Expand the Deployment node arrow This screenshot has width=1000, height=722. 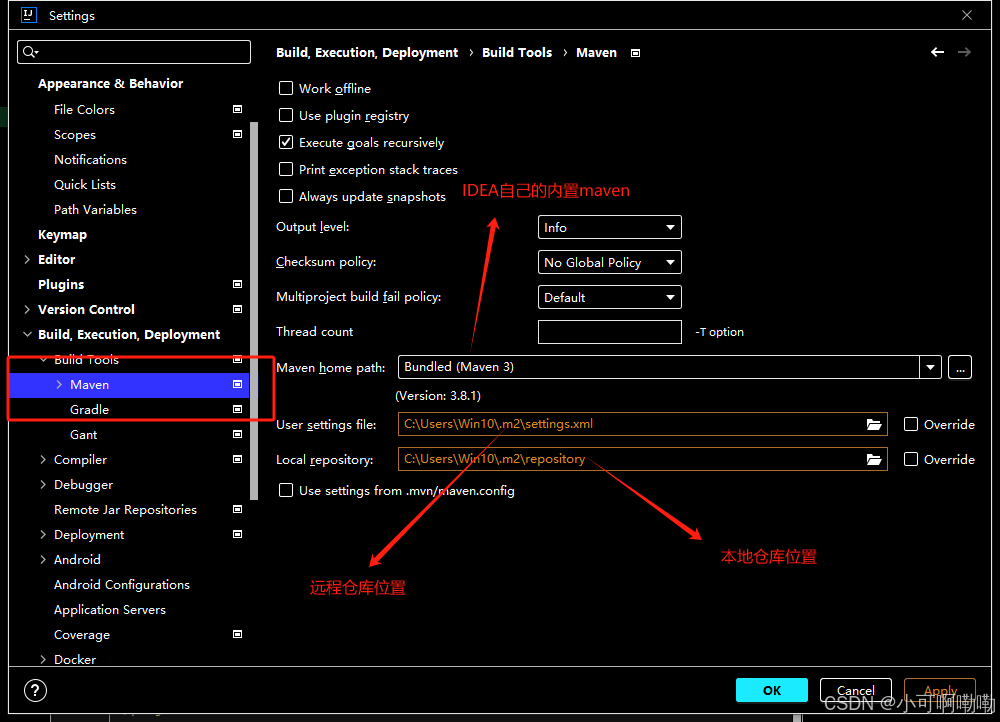click(43, 534)
